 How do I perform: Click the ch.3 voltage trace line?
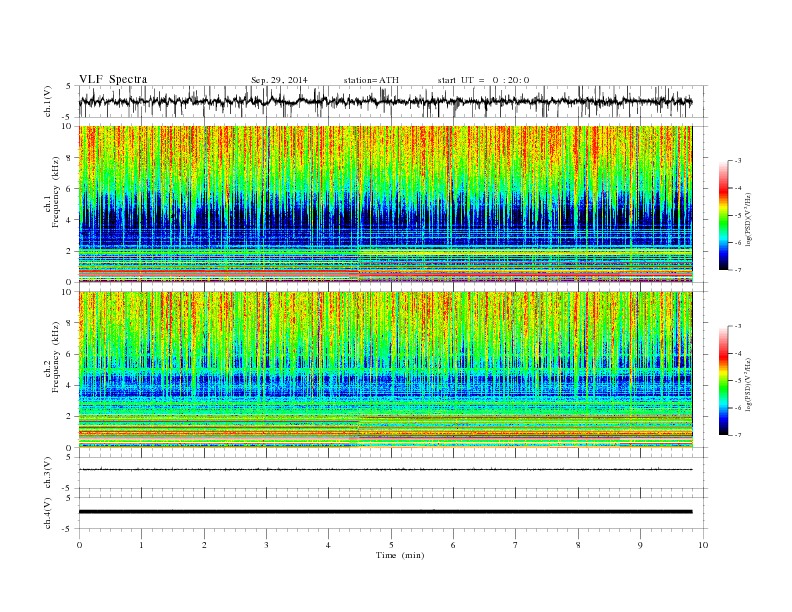pyautogui.click(x=385, y=470)
